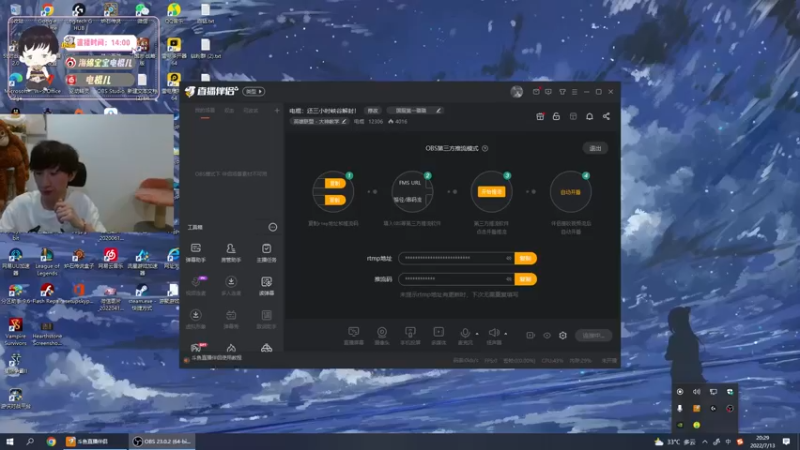Click the share icon in header
The height and width of the screenshot is (450, 800).
(x=606, y=116)
